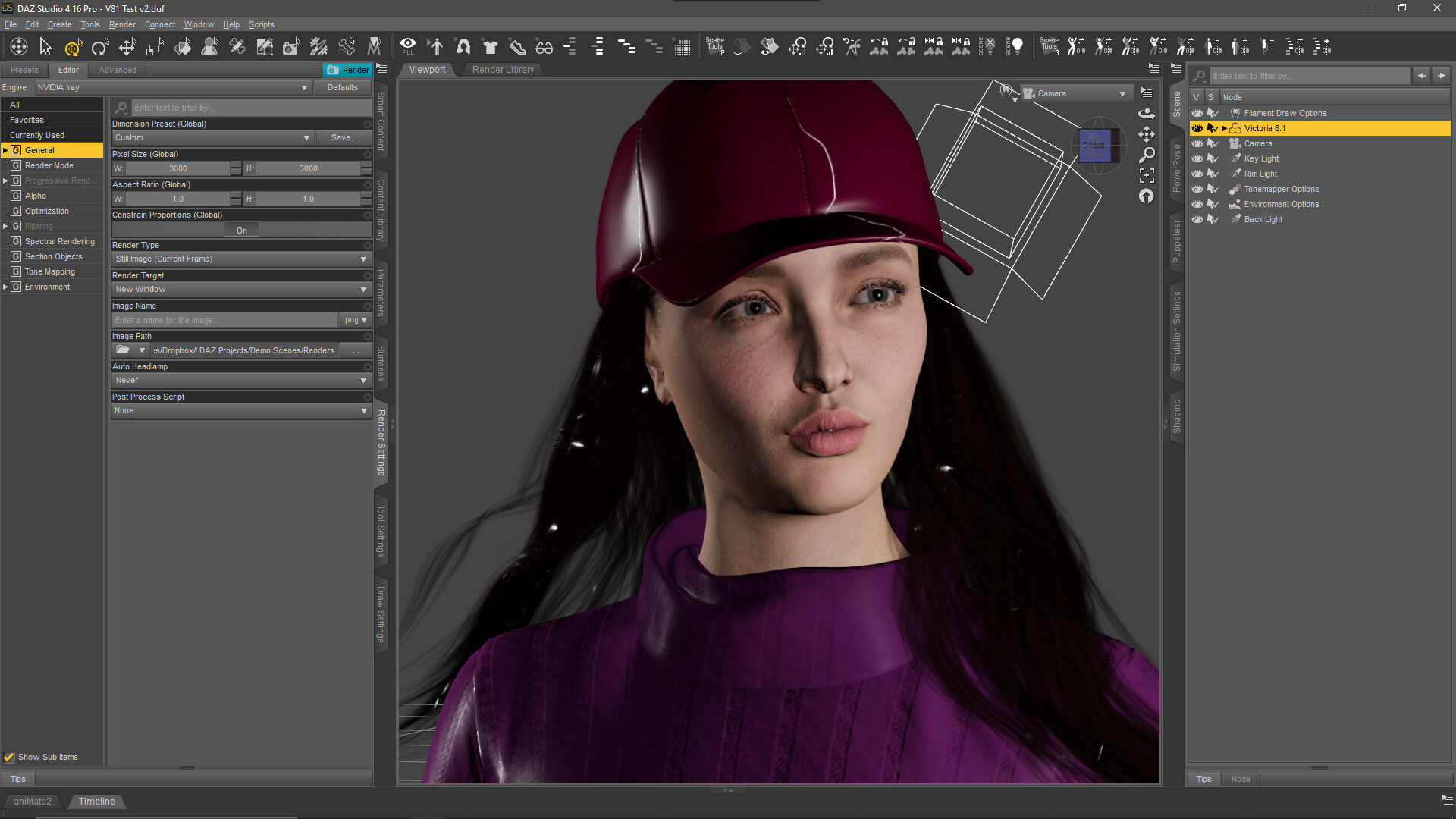Click the viewport orbit camera icon

tap(1147, 113)
